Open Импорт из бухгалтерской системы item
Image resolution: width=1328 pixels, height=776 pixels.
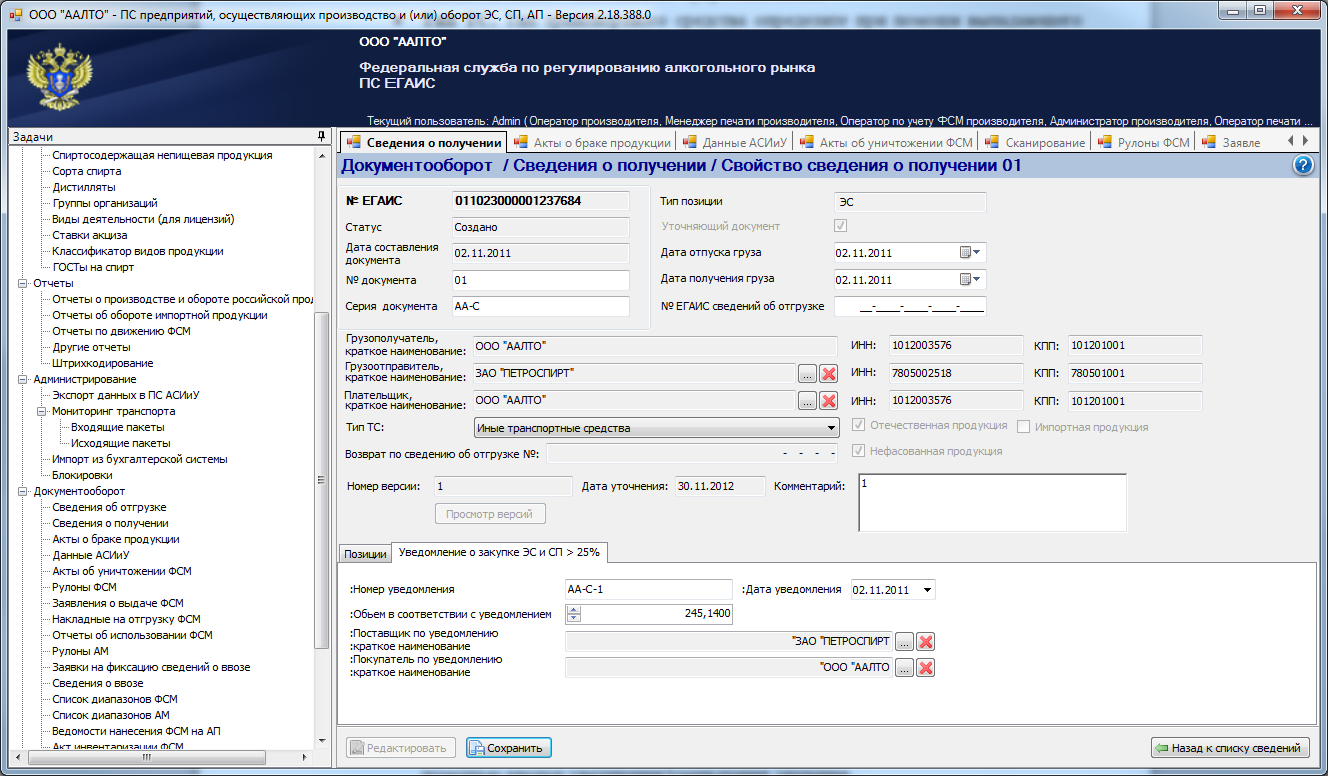click(x=140, y=459)
